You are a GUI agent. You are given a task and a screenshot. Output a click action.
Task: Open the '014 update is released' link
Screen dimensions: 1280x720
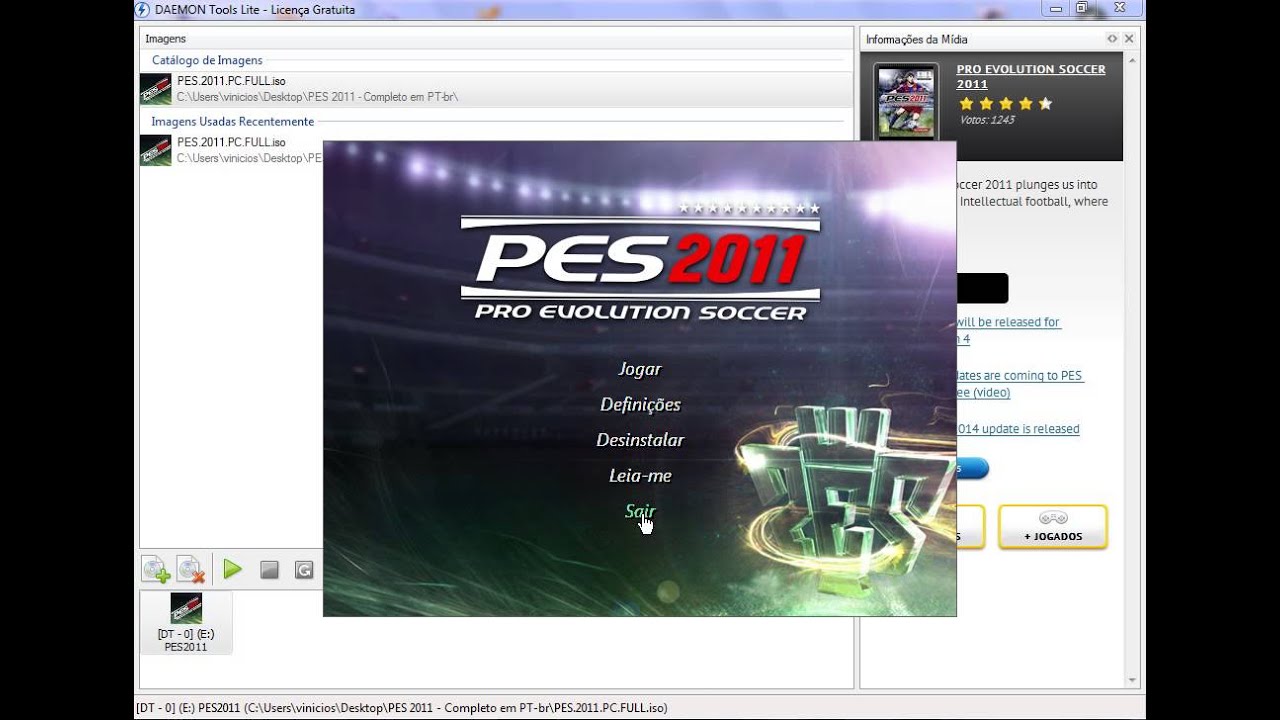coord(1018,429)
